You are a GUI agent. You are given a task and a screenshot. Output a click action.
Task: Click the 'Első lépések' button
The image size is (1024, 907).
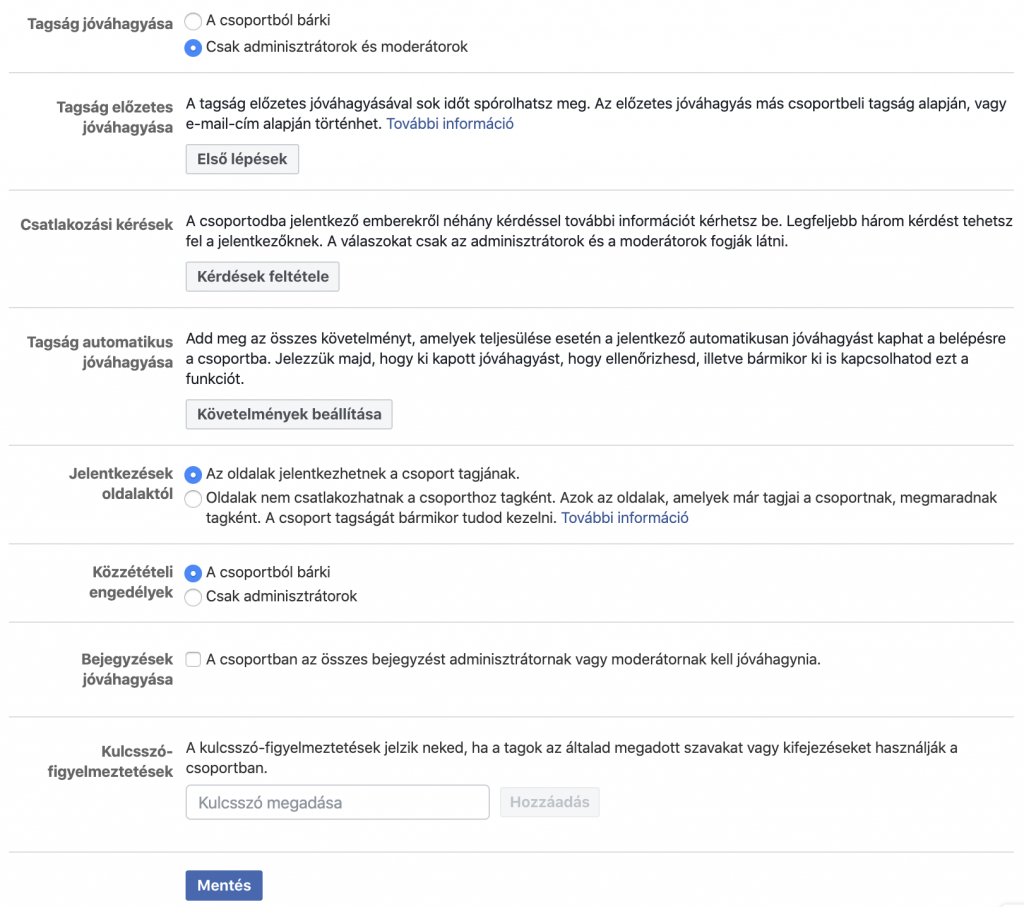tap(242, 159)
